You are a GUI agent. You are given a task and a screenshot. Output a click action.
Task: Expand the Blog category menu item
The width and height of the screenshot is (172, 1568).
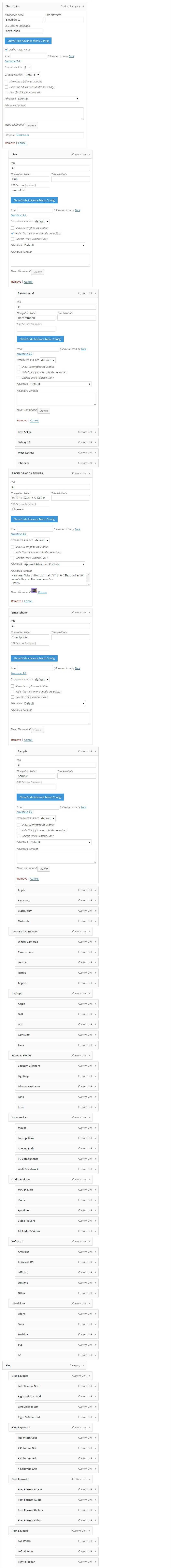coord(84,1365)
